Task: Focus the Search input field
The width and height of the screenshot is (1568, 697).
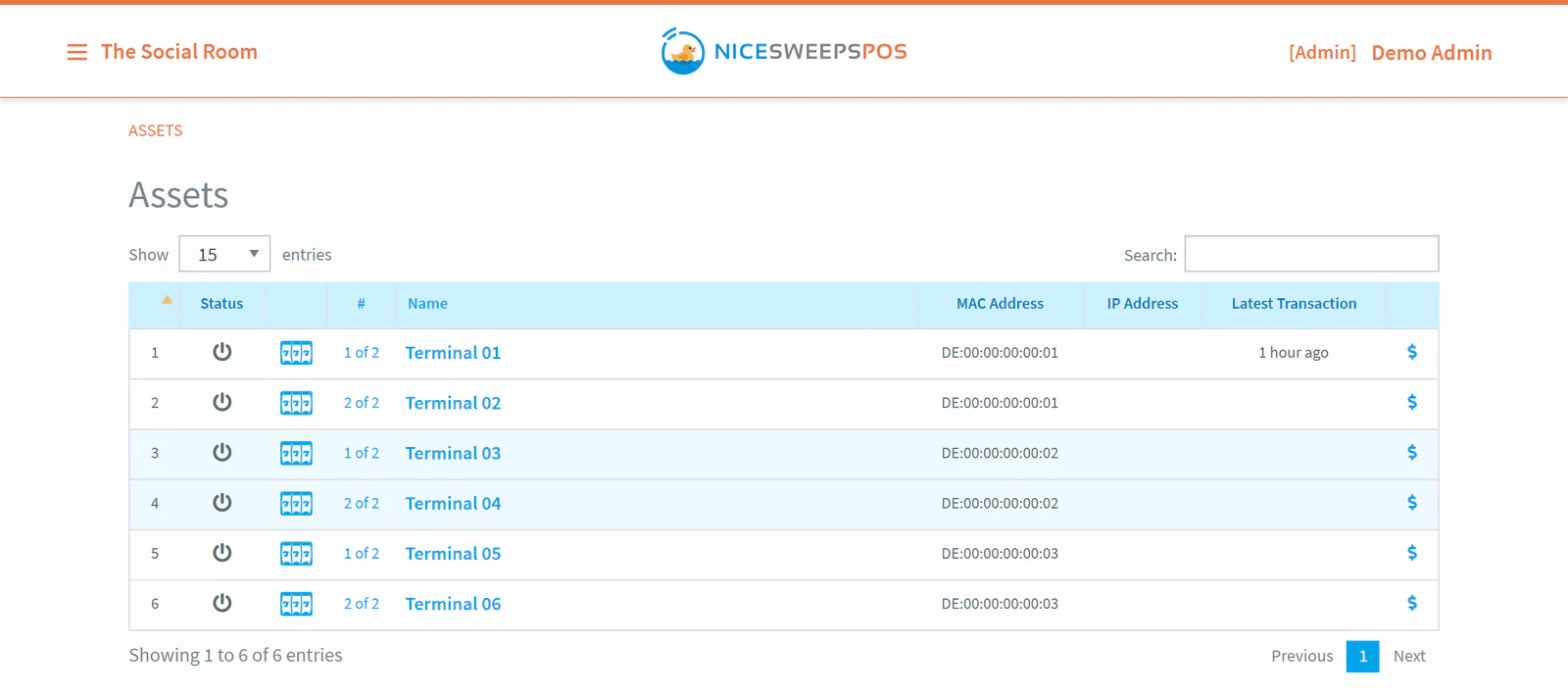Action: pyautogui.click(x=1311, y=254)
